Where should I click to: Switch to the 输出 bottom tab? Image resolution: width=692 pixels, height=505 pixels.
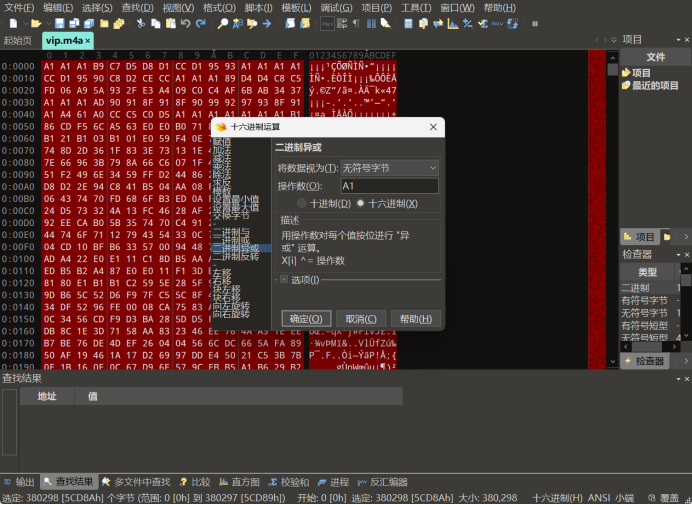pyautogui.click(x=19, y=482)
